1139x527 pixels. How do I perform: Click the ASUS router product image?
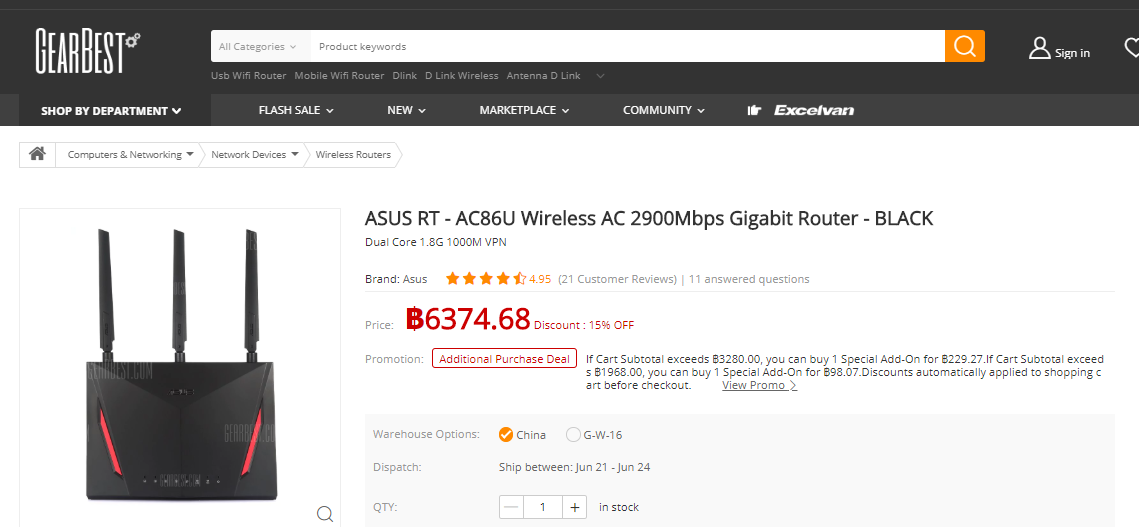pyautogui.click(x=179, y=366)
